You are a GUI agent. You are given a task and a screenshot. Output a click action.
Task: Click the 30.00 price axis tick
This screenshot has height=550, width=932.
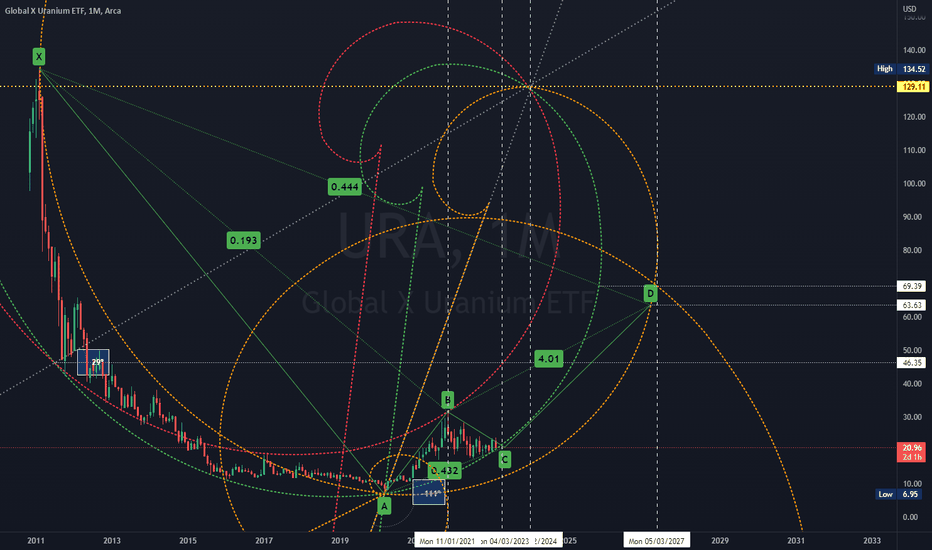pos(914,417)
